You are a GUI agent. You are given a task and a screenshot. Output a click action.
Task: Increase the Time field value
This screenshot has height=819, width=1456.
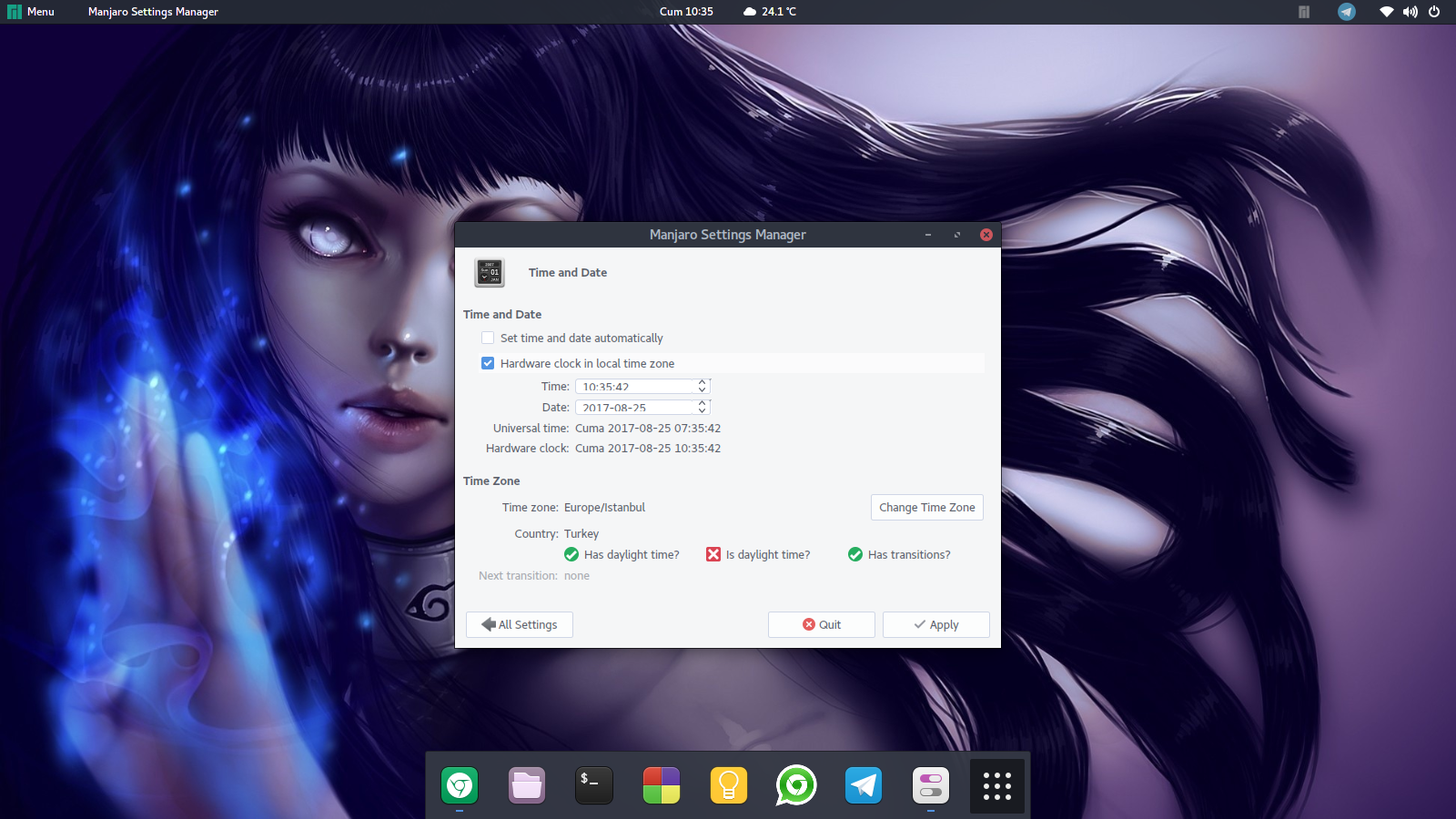(702, 383)
